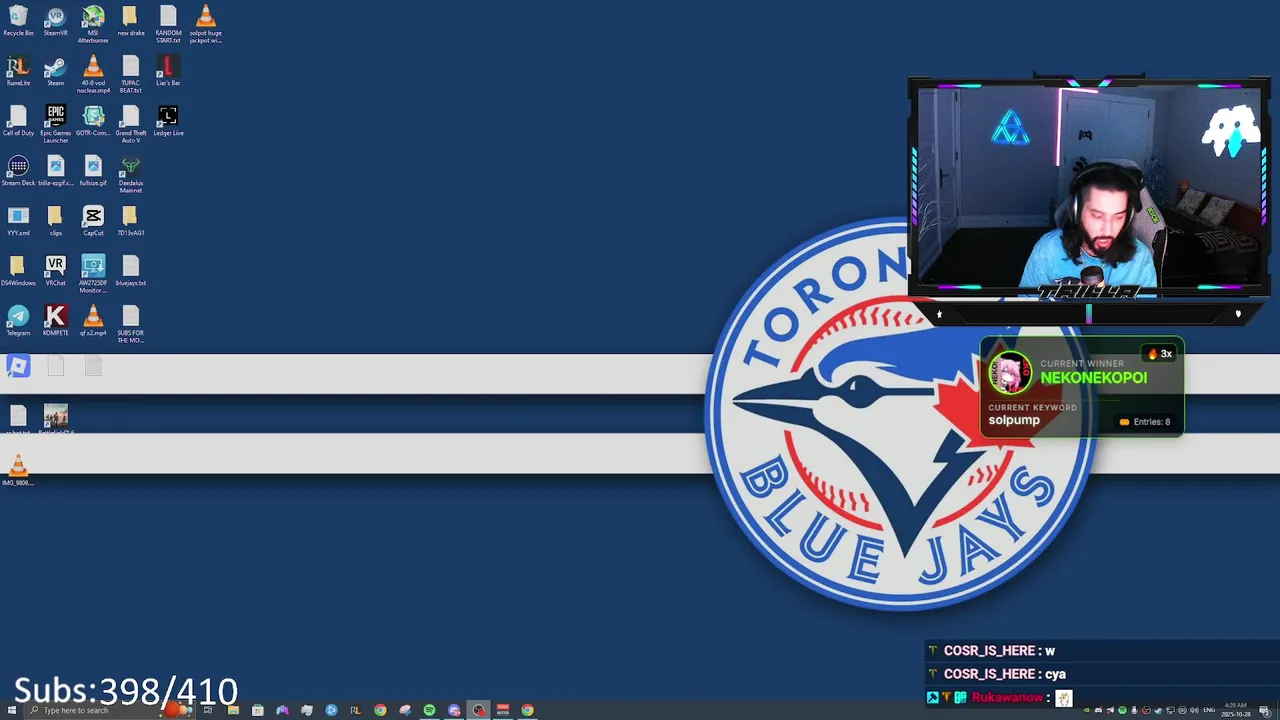Open the Call of Duty shortcut
This screenshot has width=1280, height=720.
coord(18,121)
